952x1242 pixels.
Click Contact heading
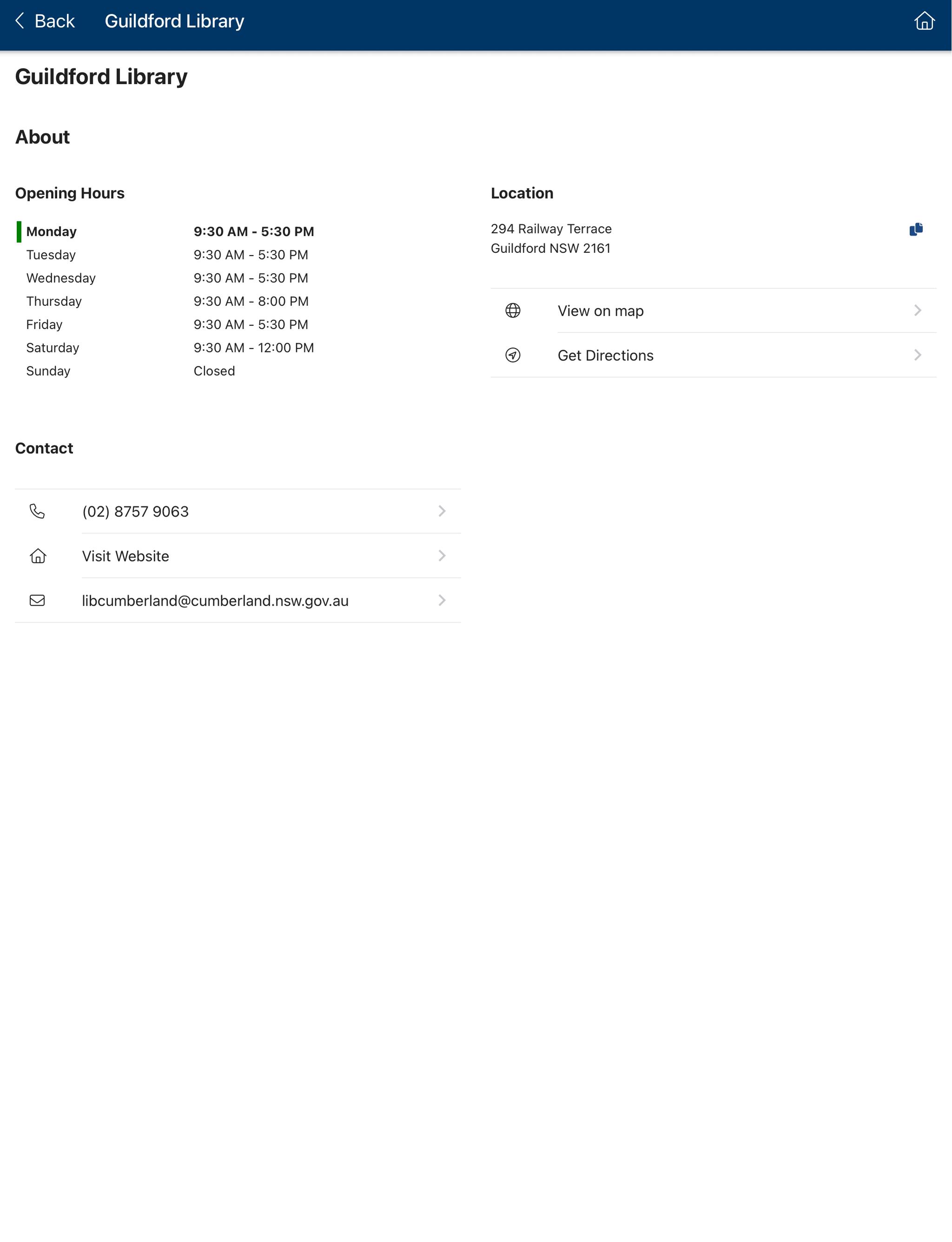pyautogui.click(x=44, y=448)
